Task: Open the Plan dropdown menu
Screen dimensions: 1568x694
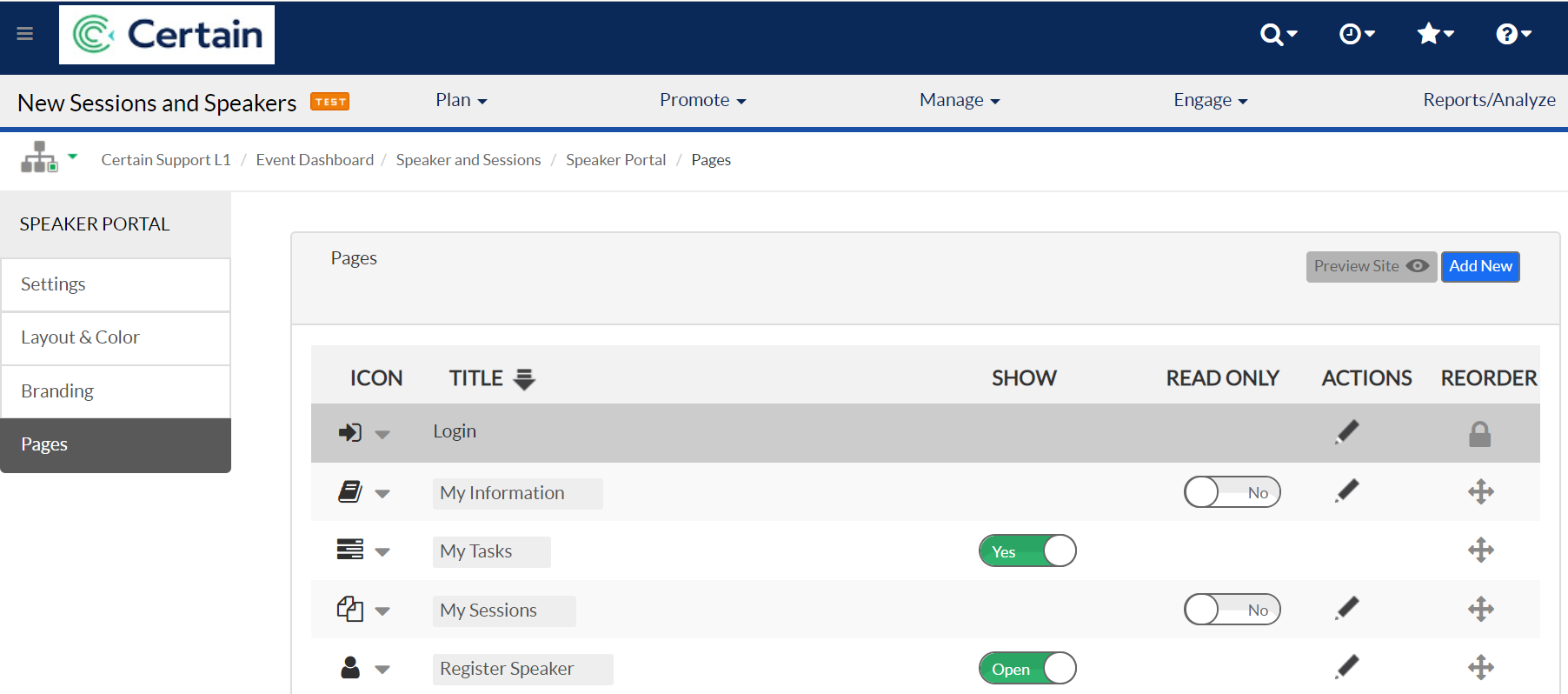Action: [x=462, y=100]
